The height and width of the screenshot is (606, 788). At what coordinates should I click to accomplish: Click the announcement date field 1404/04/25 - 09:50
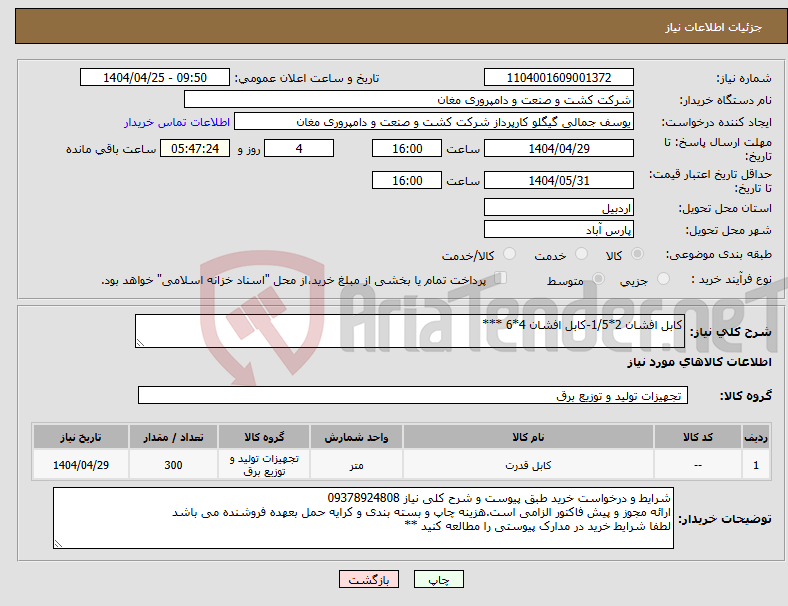tap(155, 78)
